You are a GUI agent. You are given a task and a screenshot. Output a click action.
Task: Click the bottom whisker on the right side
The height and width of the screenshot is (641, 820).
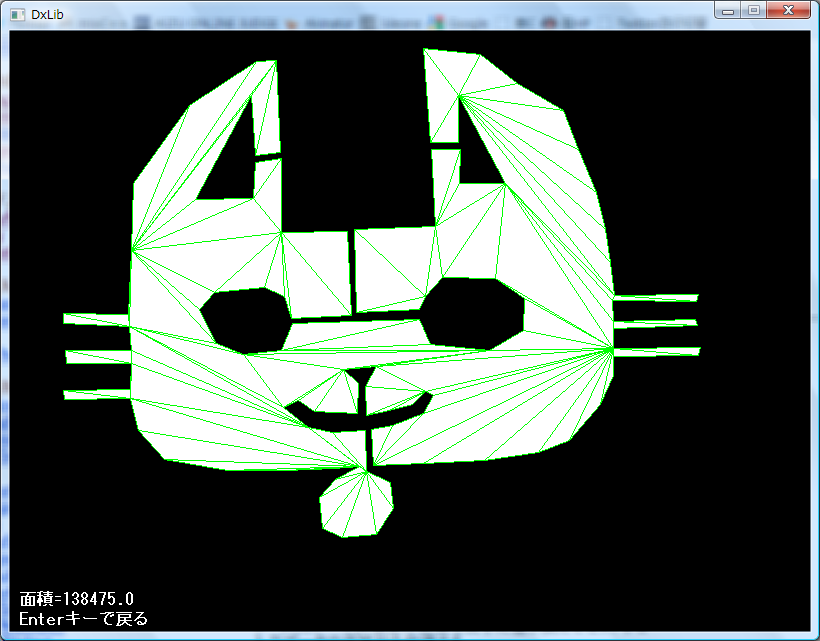(657, 351)
